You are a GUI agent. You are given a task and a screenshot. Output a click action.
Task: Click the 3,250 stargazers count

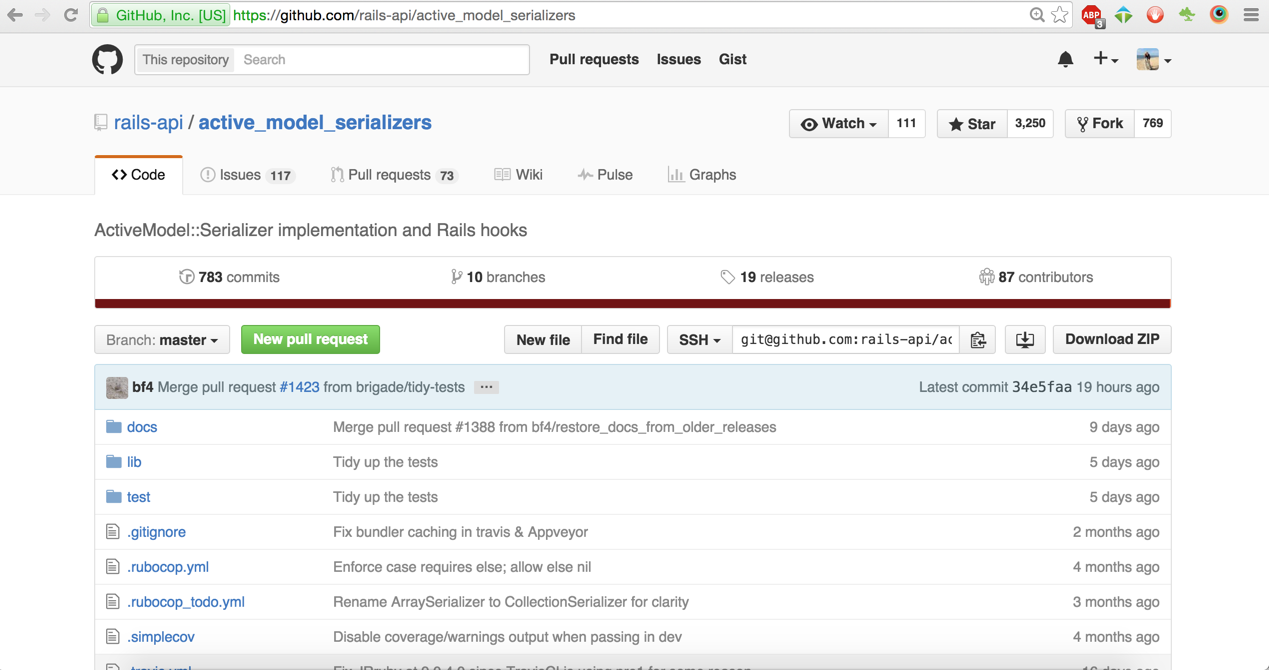point(1030,124)
